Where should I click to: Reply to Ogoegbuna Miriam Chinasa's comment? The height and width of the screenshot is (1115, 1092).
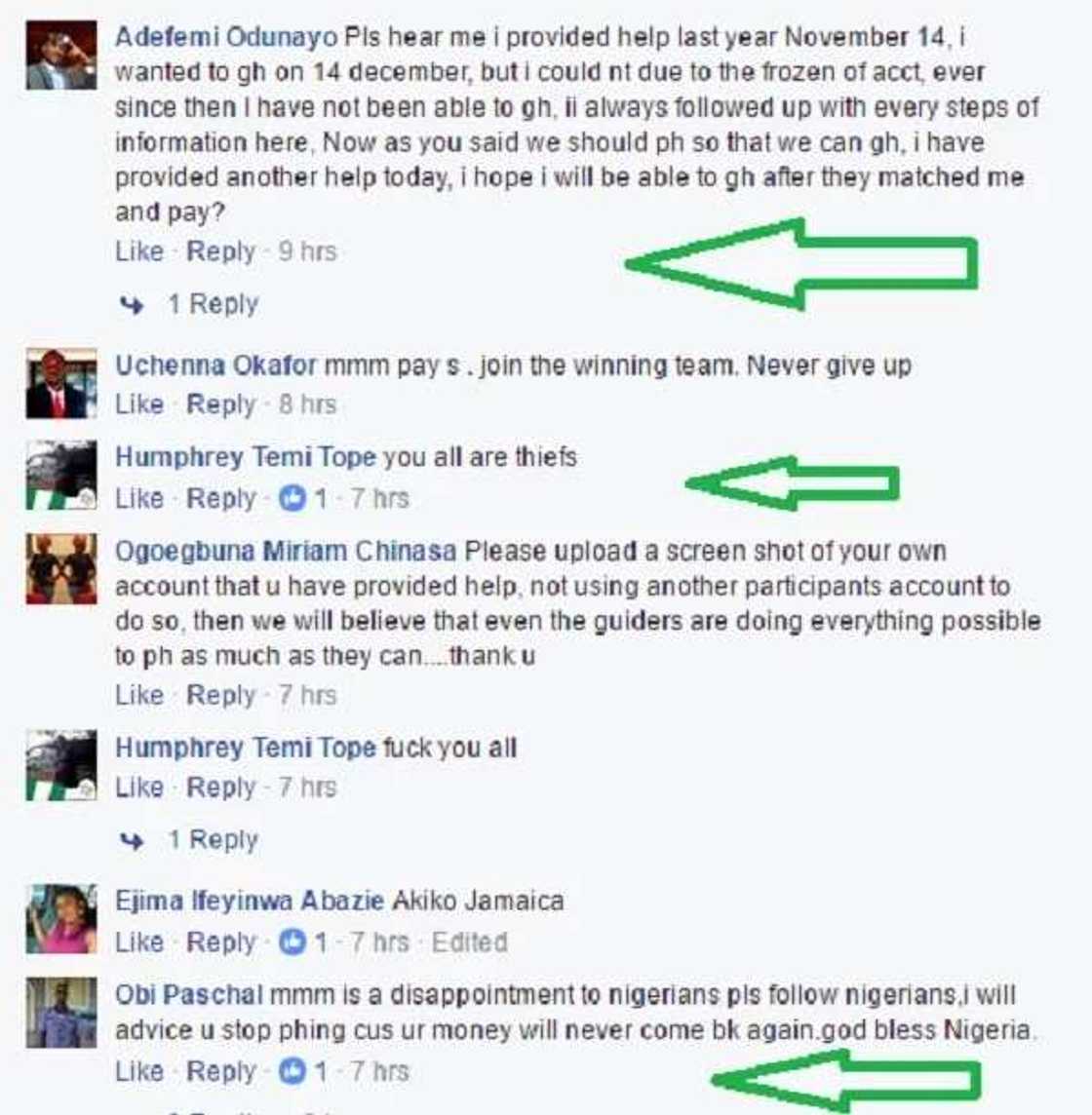220,696
